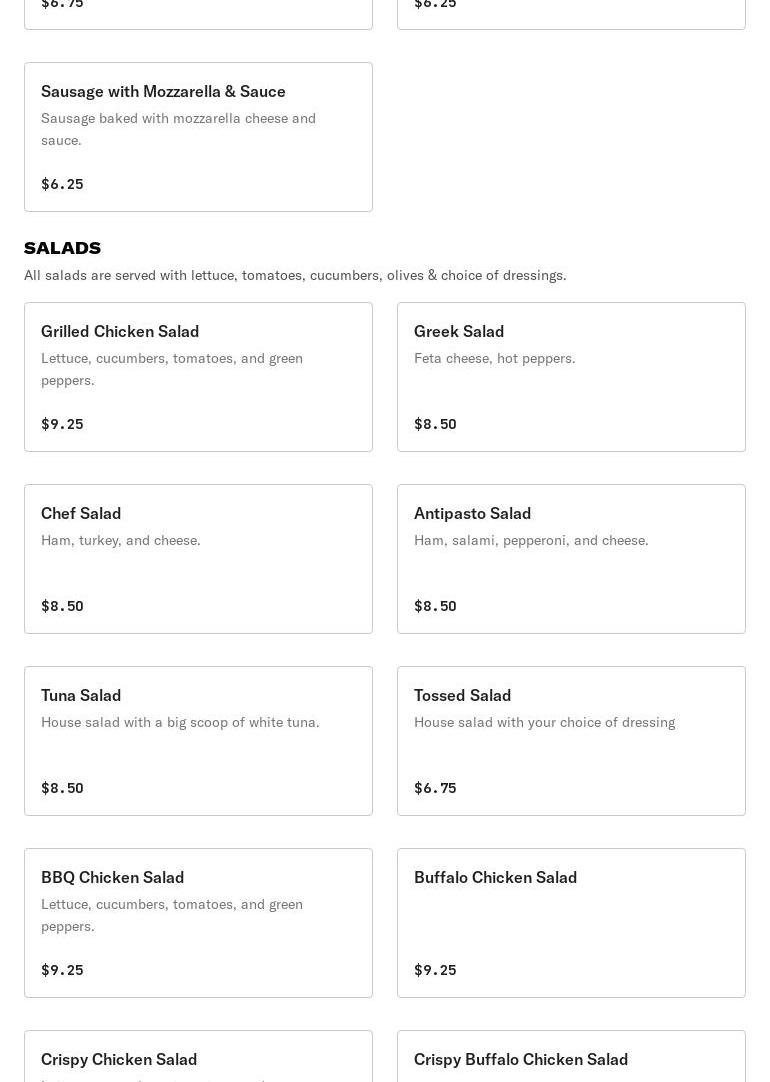Select the BBQ Chicken Salad item

pos(198,923)
